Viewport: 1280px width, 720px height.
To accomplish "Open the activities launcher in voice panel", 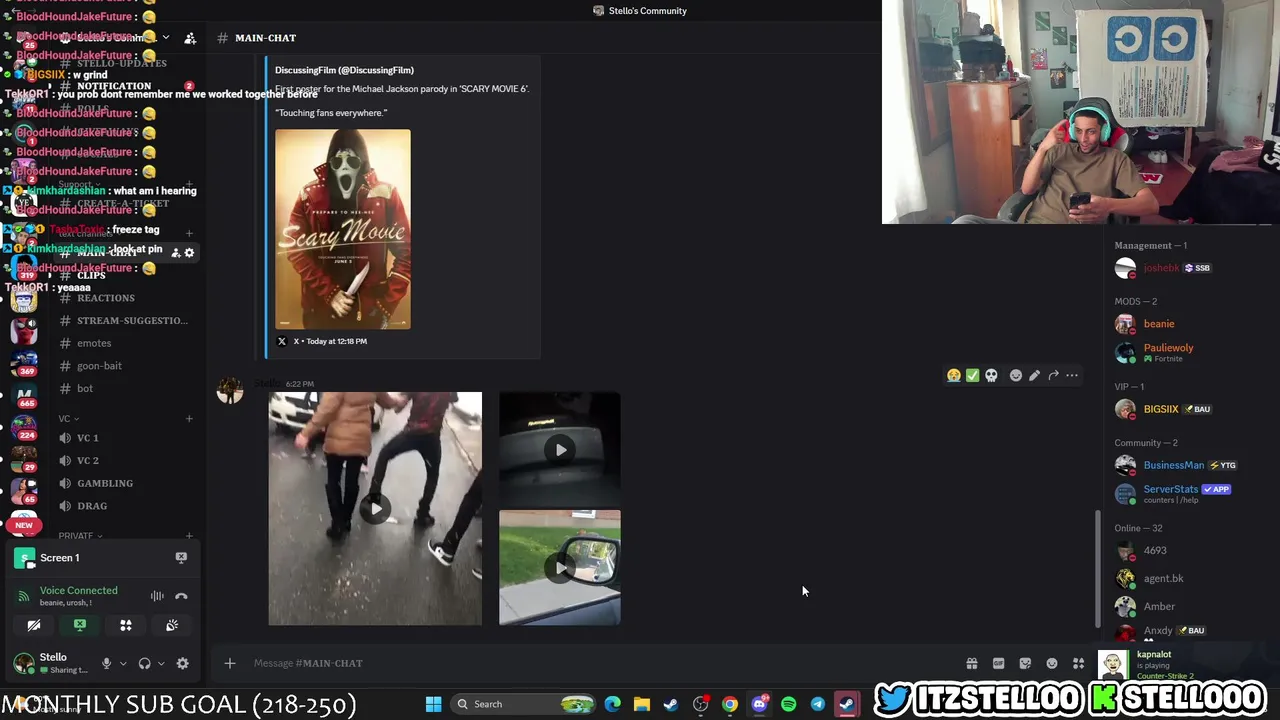I will click(126, 625).
